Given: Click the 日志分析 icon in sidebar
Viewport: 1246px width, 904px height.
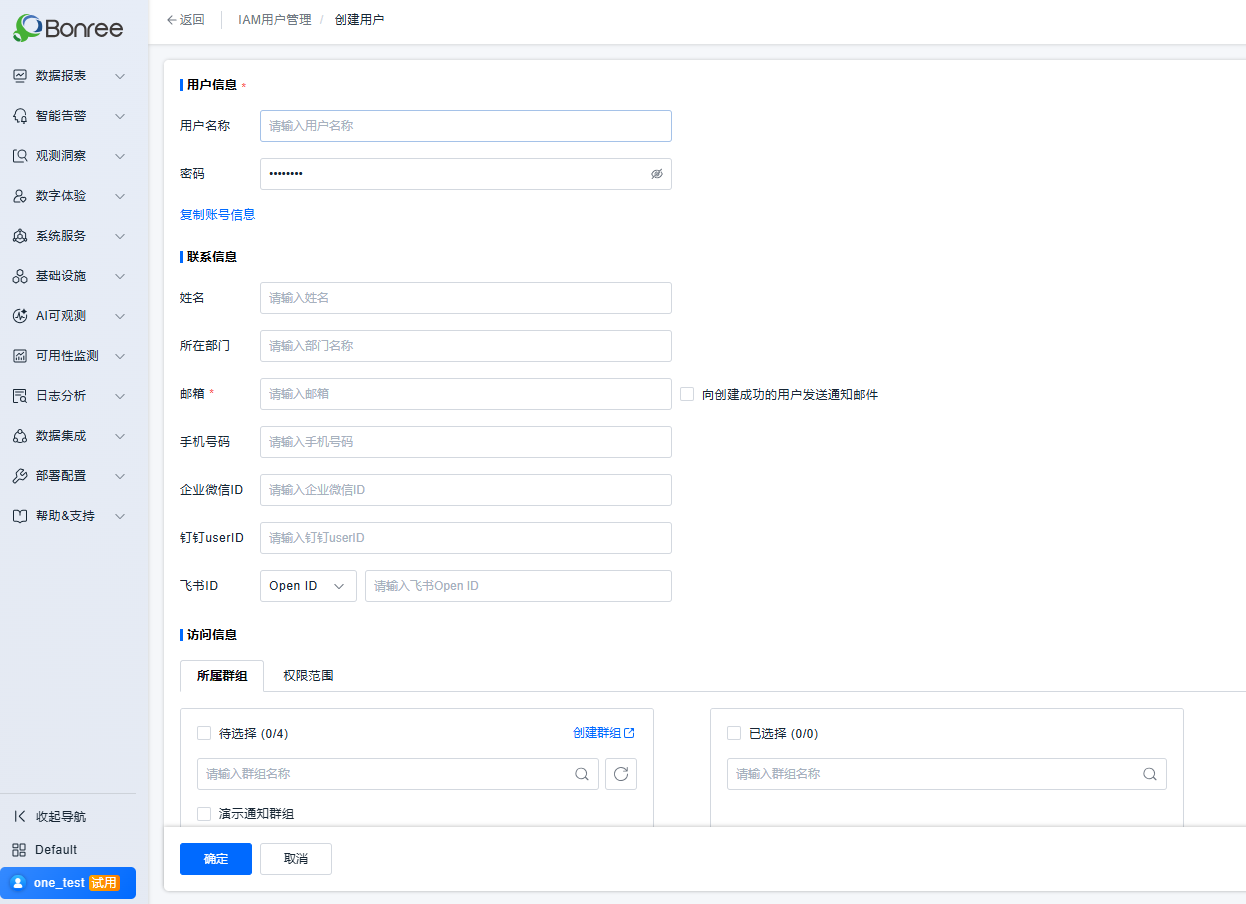Looking at the screenshot, I should 20,396.
